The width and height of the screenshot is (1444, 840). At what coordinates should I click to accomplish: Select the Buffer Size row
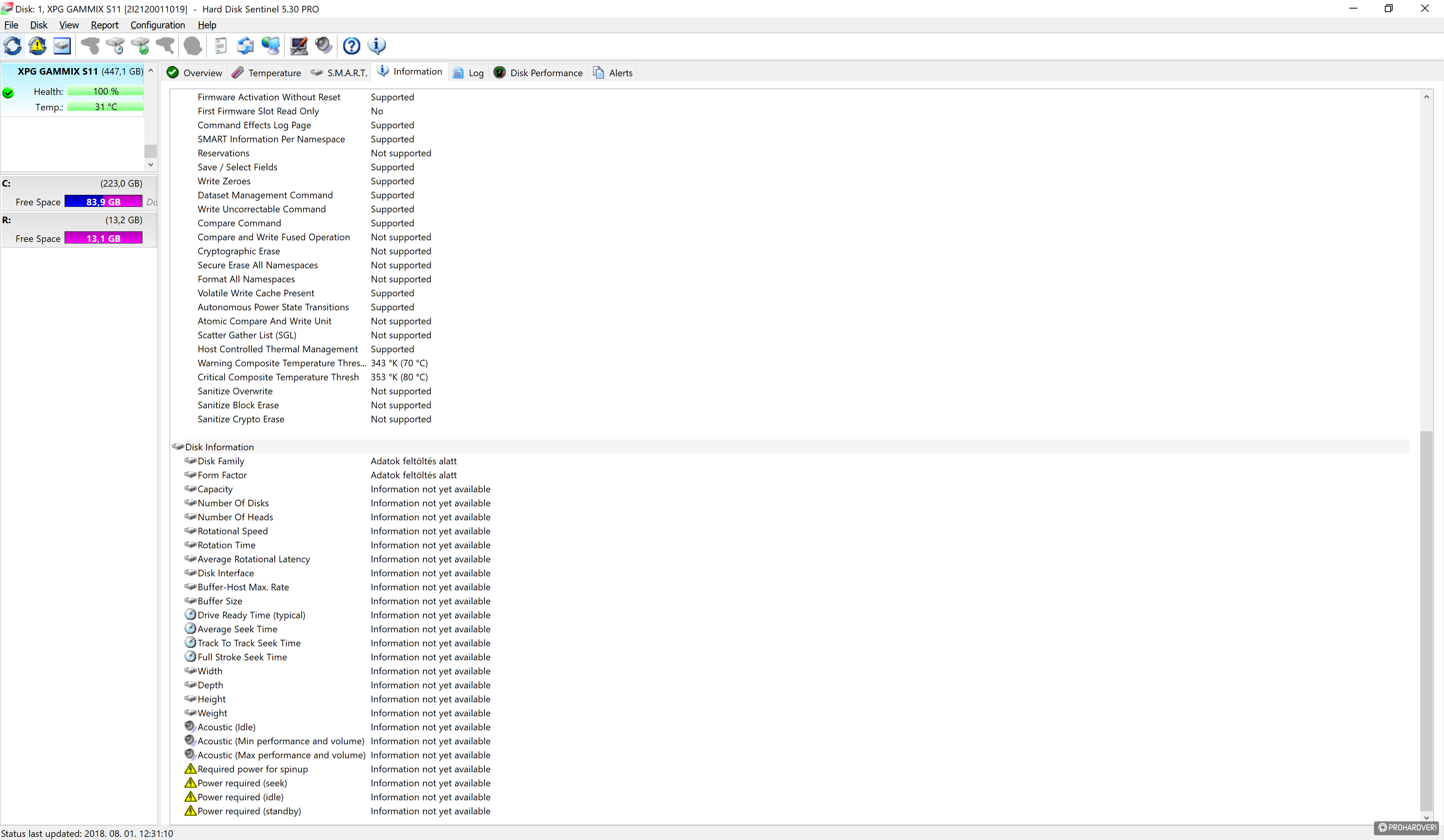coord(791,601)
